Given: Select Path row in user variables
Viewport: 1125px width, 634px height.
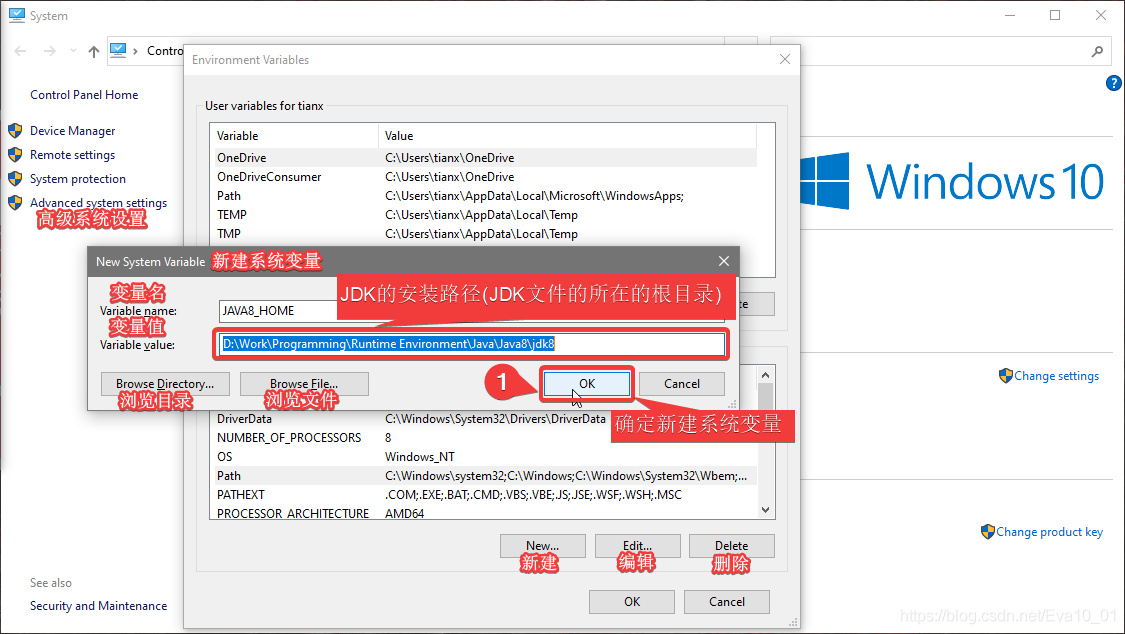Looking at the screenshot, I should [484, 195].
